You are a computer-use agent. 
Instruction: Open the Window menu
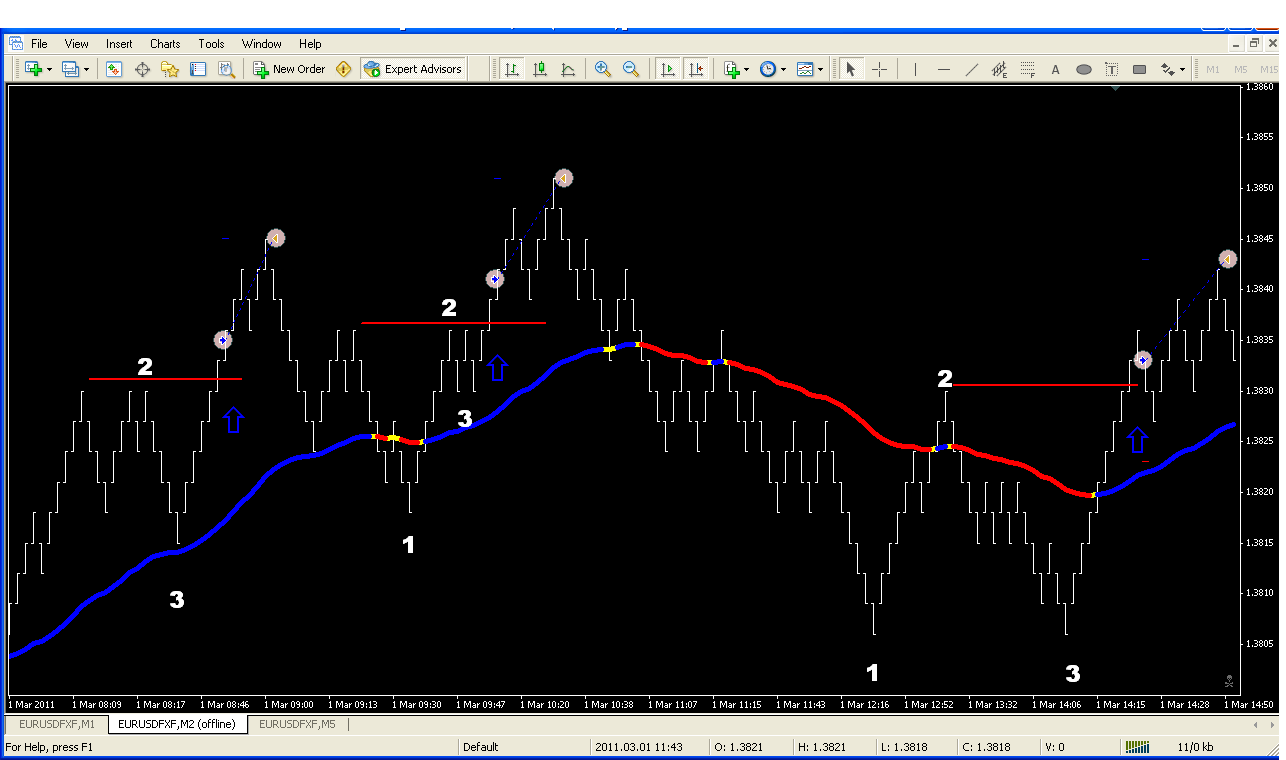tap(262, 44)
